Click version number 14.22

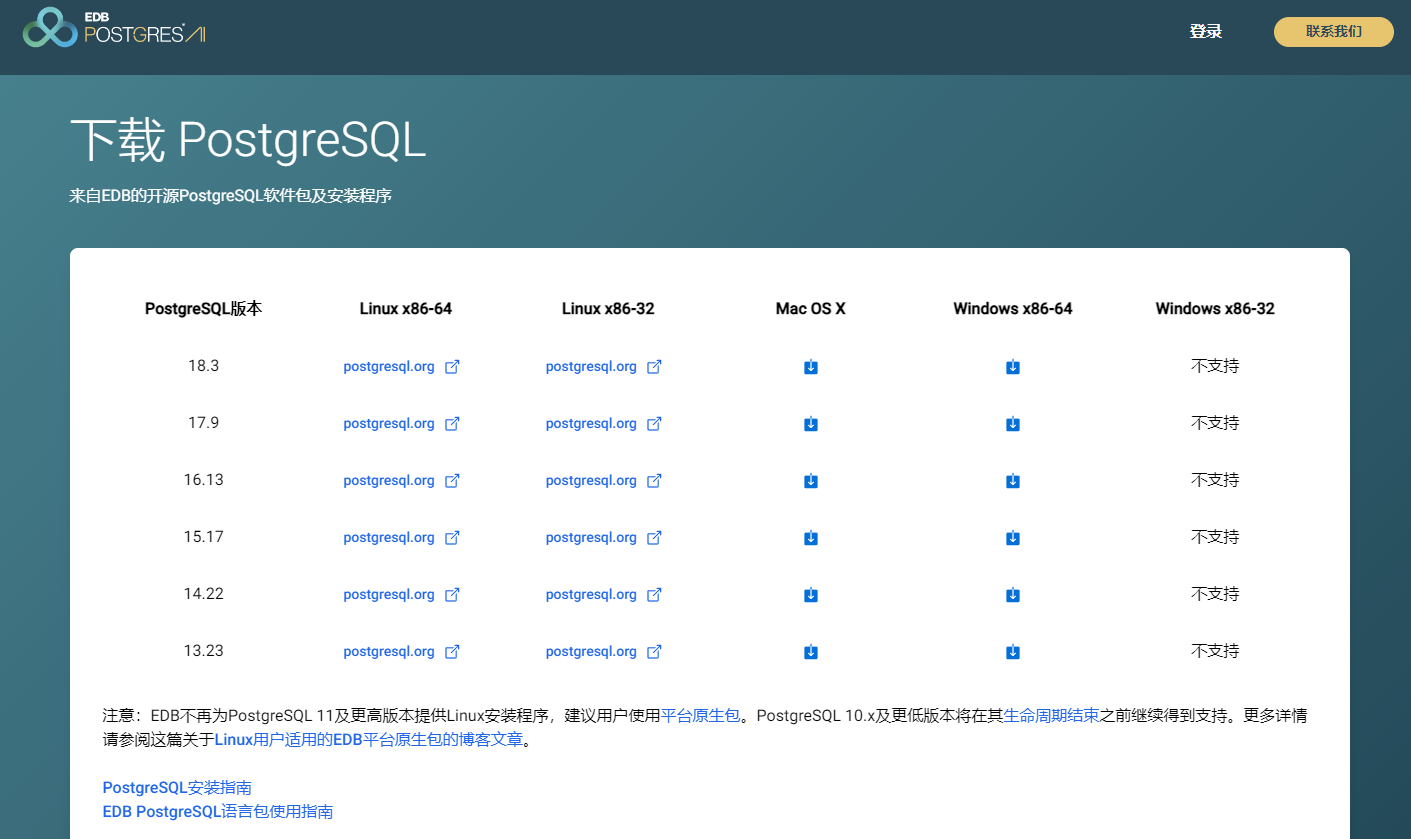[204, 594]
